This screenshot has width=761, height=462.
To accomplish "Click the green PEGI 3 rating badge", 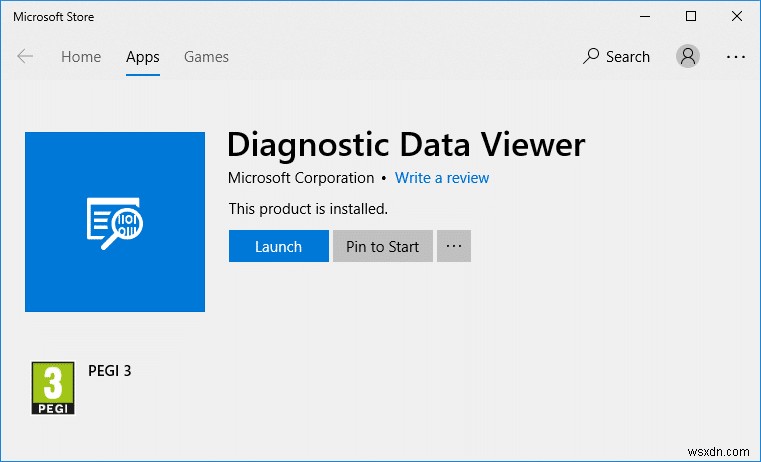I will 53,389.
